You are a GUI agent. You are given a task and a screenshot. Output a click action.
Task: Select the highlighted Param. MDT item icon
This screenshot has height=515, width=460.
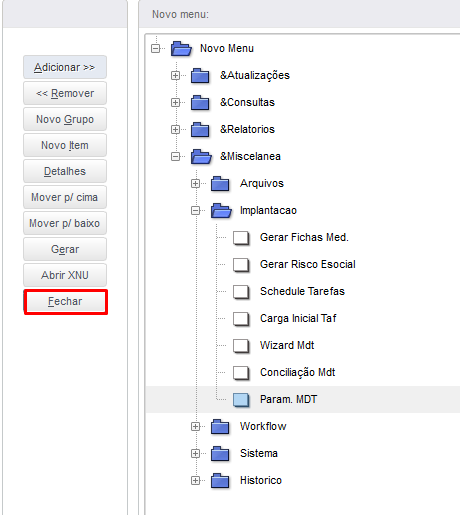click(241, 400)
